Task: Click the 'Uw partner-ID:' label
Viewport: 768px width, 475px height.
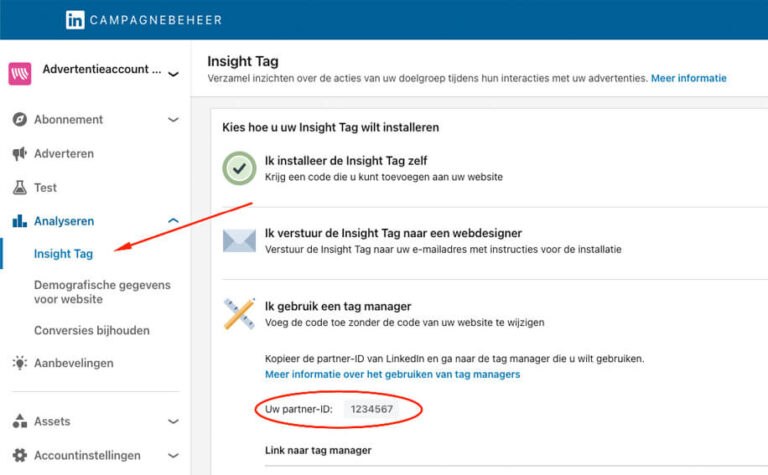Action: [299, 409]
